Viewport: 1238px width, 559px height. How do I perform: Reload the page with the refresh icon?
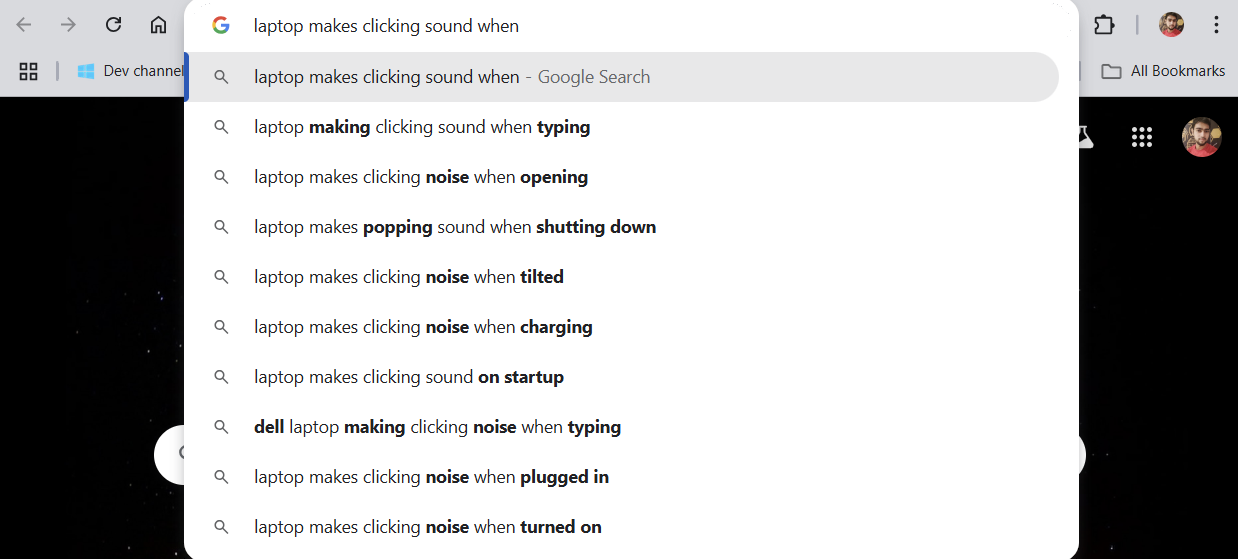(x=113, y=25)
